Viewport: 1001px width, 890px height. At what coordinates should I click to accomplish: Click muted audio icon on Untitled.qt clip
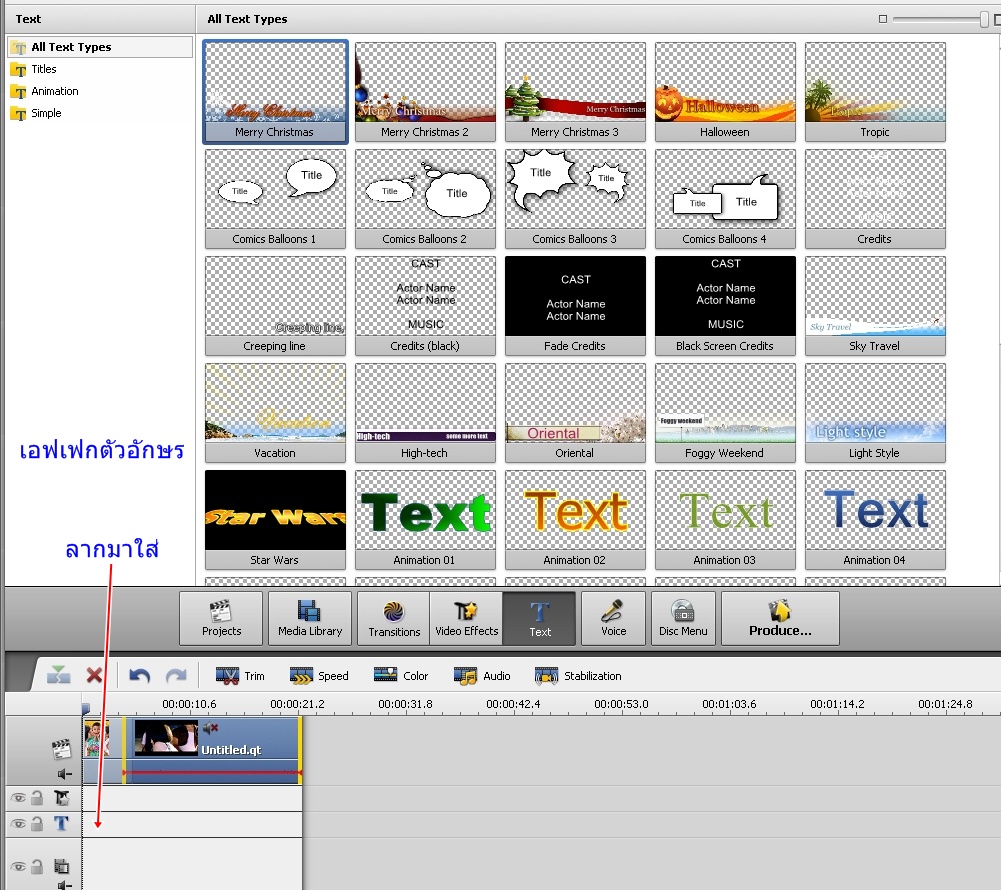pyautogui.click(x=211, y=727)
